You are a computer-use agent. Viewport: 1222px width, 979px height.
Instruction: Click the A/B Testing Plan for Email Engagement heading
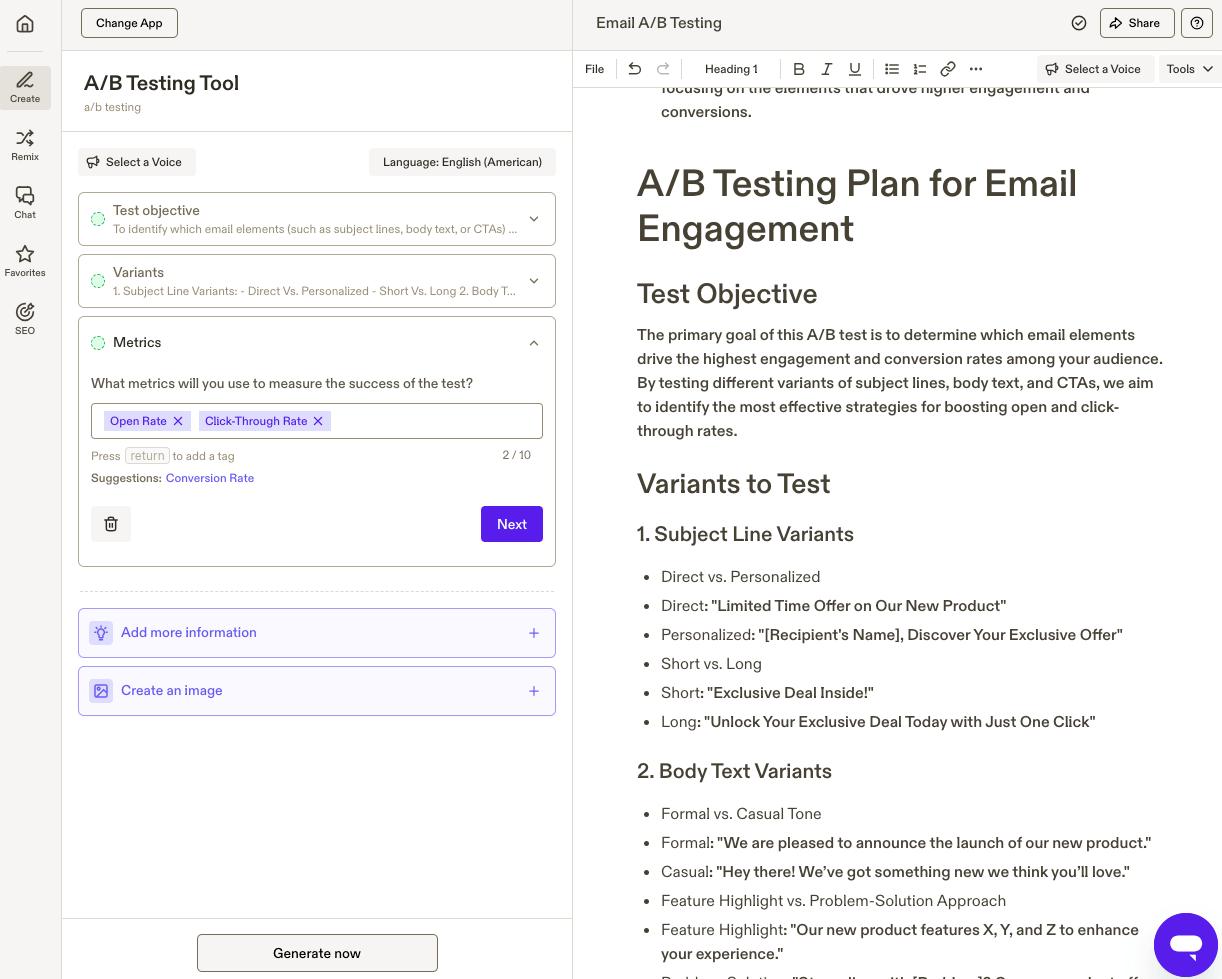point(857,206)
